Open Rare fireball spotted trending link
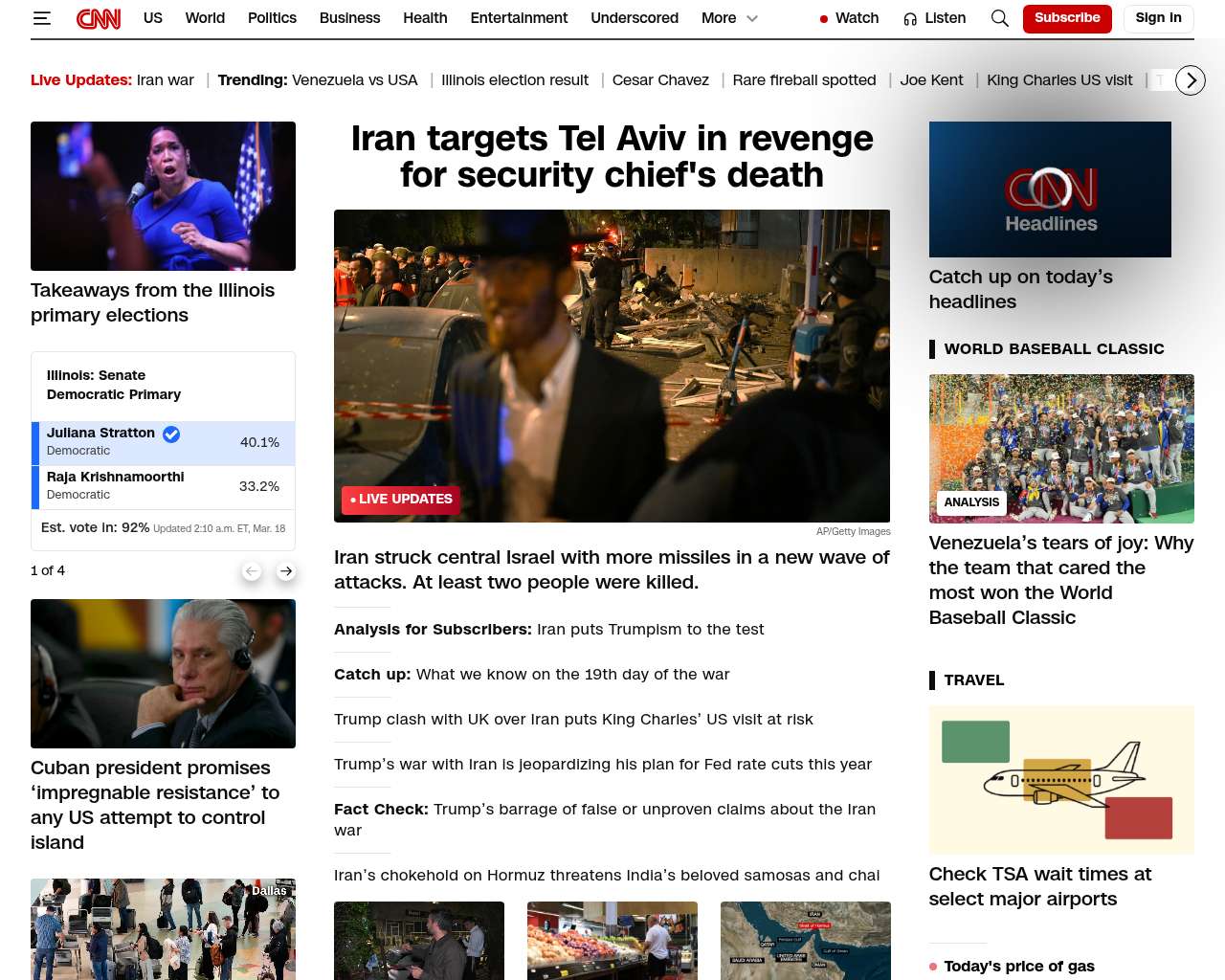 804,80
